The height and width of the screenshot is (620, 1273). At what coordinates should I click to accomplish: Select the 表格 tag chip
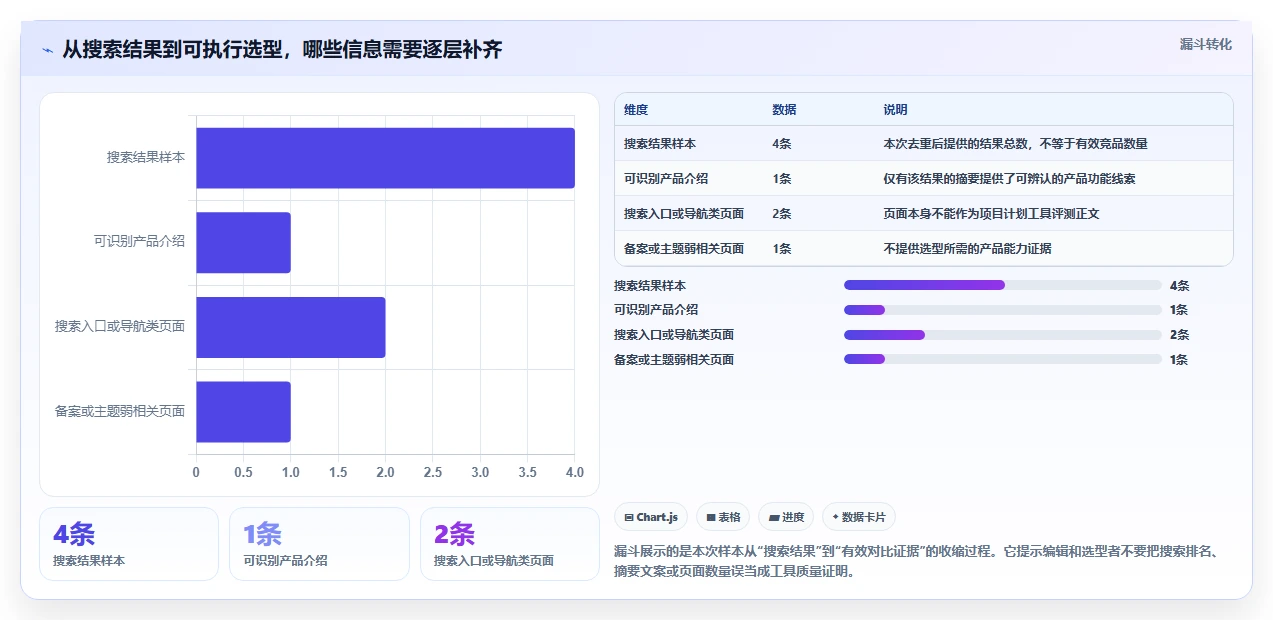pos(723,517)
